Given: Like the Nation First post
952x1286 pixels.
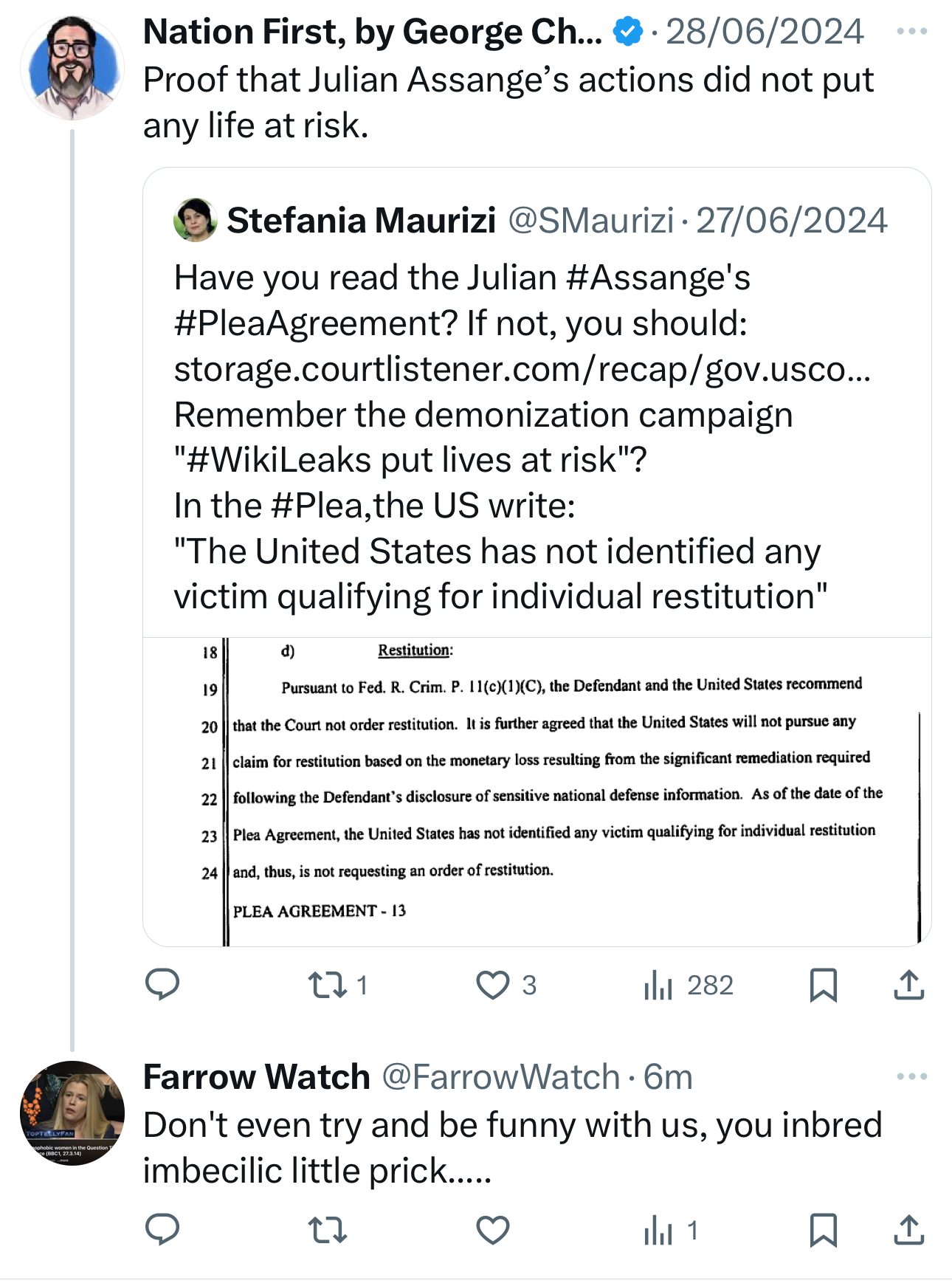Looking at the screenshot, I should pos(492,985).
